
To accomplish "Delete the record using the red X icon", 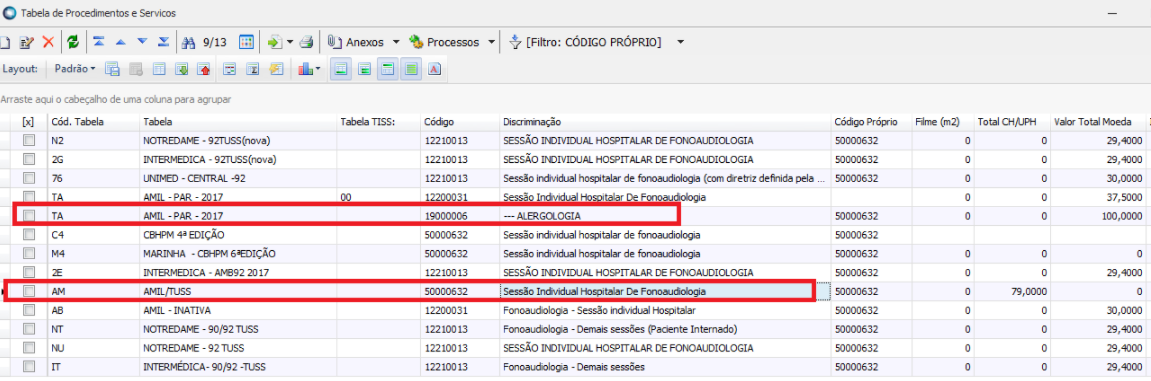I will tap(48, 43).
